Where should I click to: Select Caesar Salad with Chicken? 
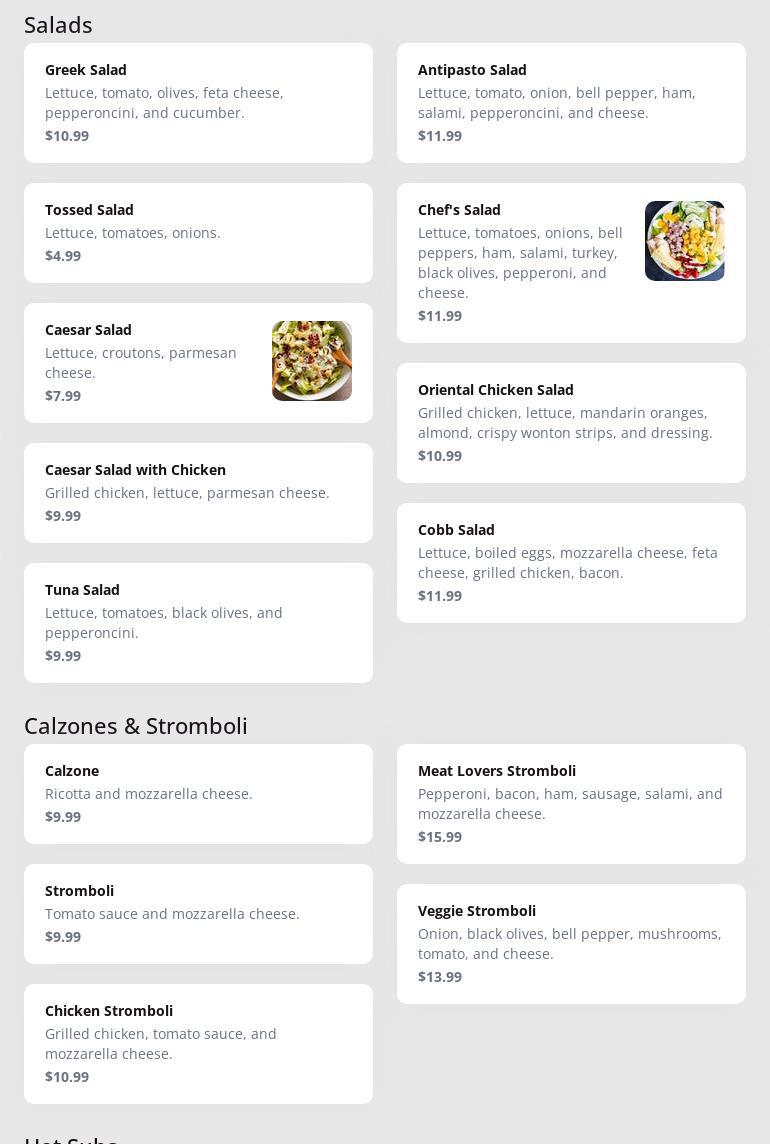[198, 493]
